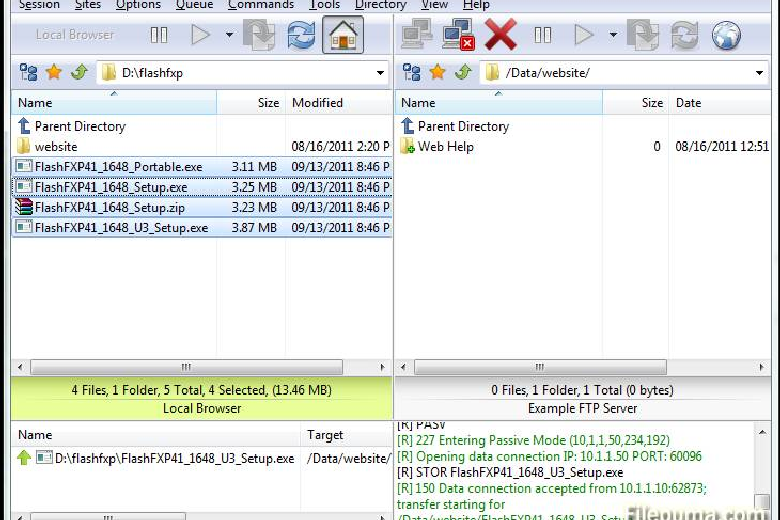Select queued FlashFXP41_1648_U3_Setup.exe upload item
The image size is (780, 520).
tap(202, 458)
